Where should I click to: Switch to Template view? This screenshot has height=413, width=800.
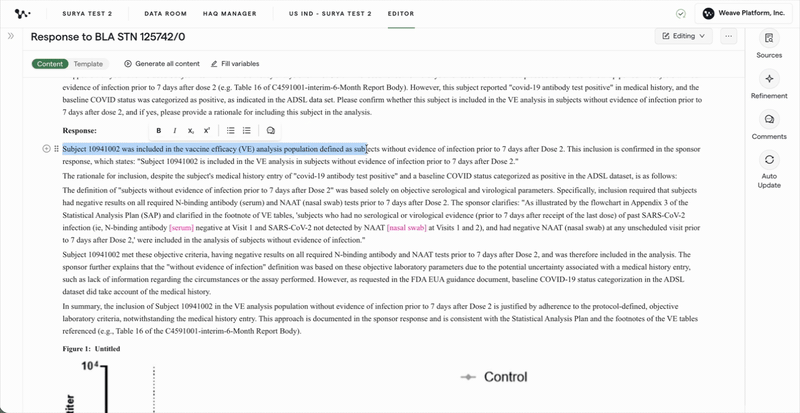point(88,64)
